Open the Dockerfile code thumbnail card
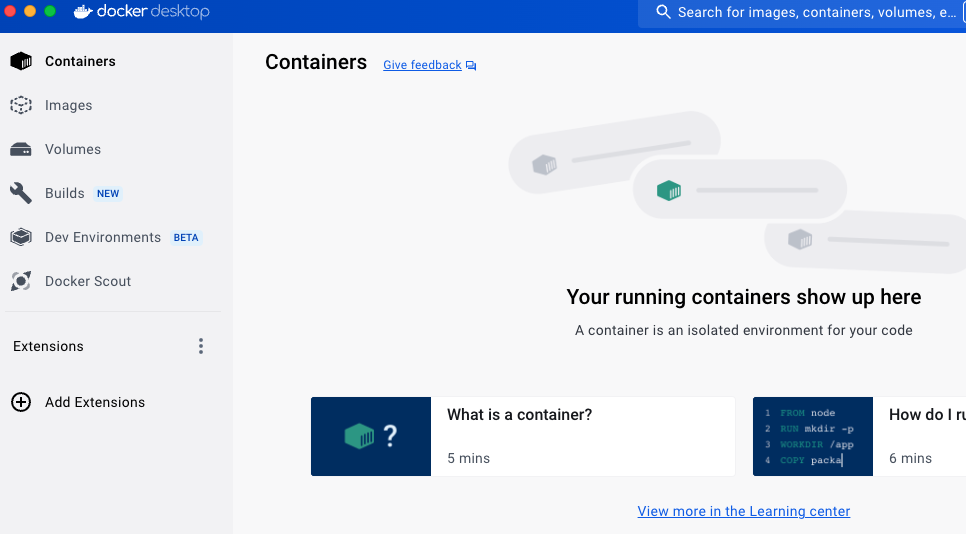This screenshot has height=534, width=966. (x=813, y=436)
